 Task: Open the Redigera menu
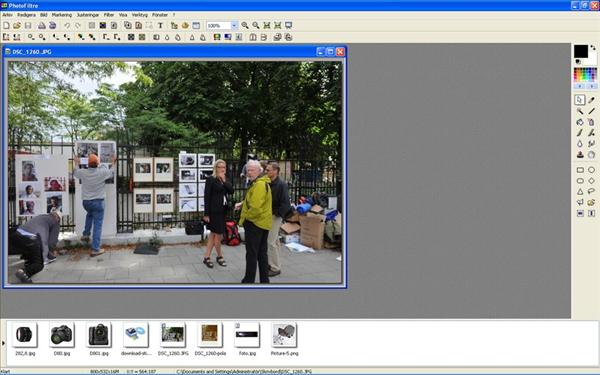point(26,15)
